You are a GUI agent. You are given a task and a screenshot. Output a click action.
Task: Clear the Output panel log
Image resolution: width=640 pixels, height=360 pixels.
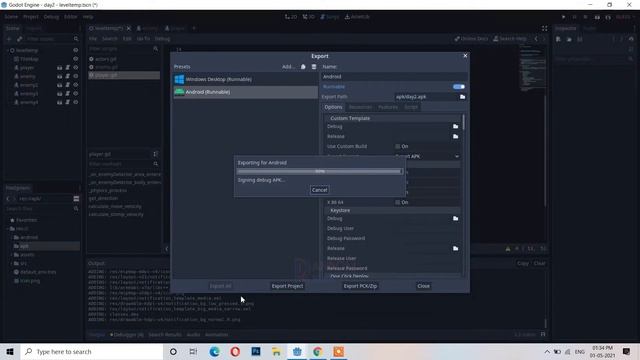pos(539,263)
